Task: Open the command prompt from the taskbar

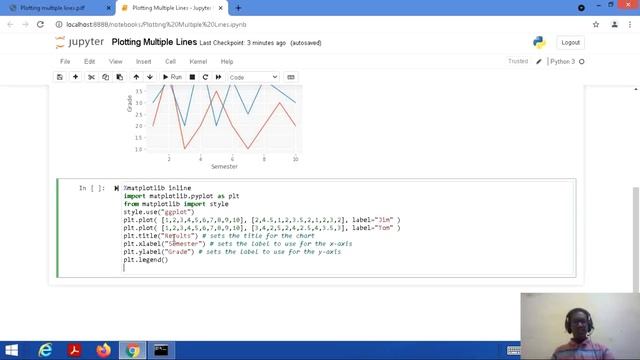Action: 161,350
